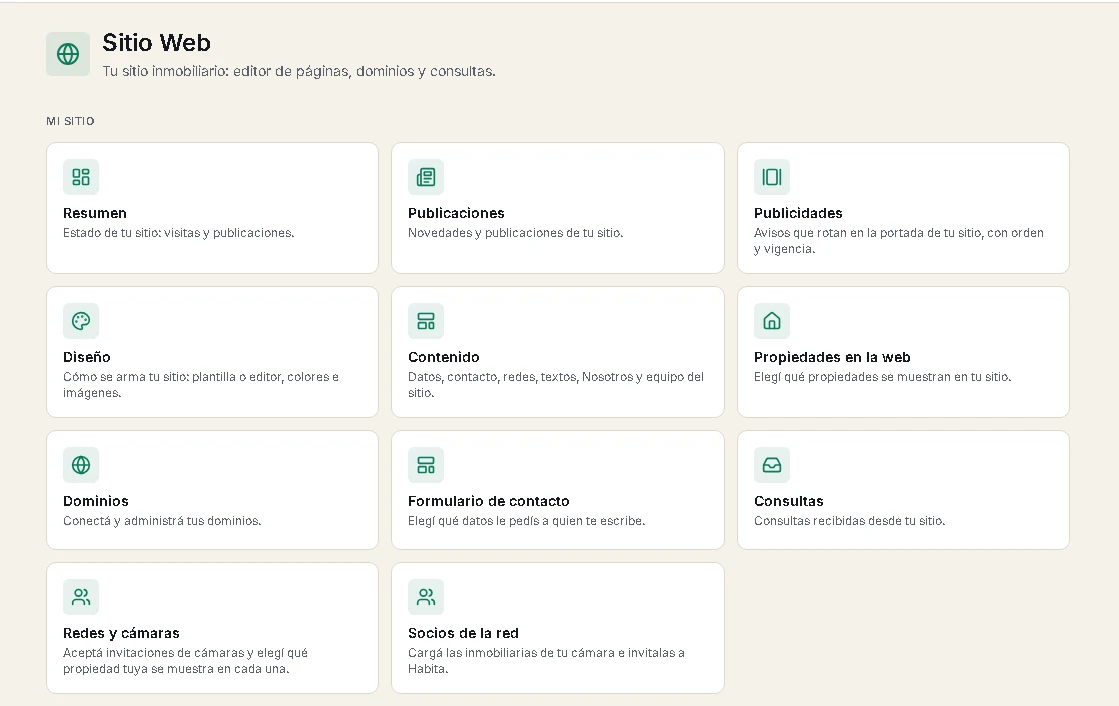Open the Contenido card title
The height and width of the screenshot is (706, 1119).
click(444, 357)
